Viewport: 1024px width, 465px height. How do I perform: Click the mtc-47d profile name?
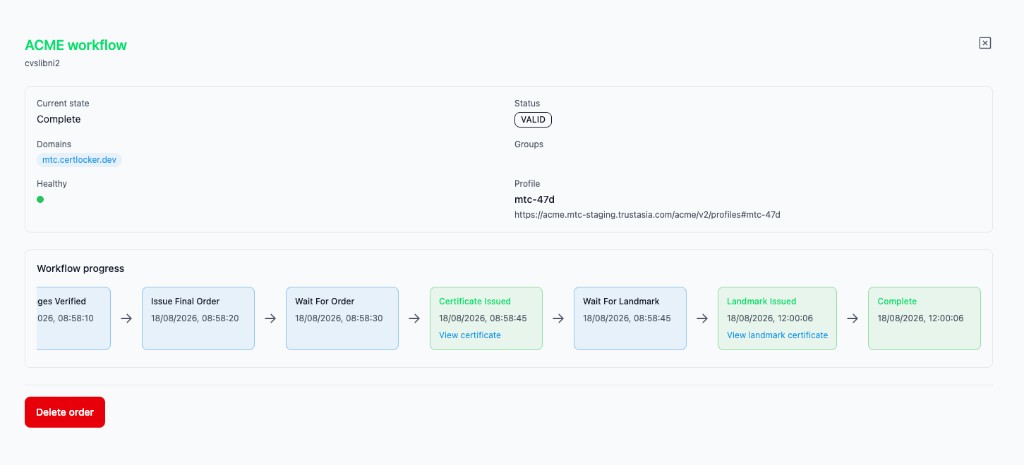[x=534, y=199]
